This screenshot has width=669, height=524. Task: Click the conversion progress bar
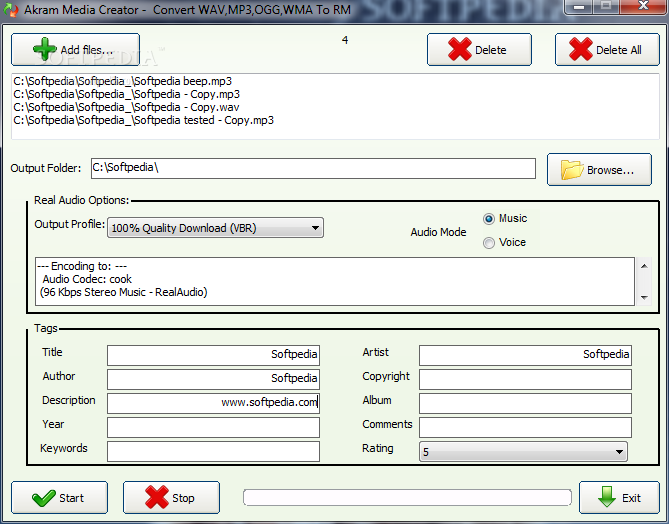(407, 498)
